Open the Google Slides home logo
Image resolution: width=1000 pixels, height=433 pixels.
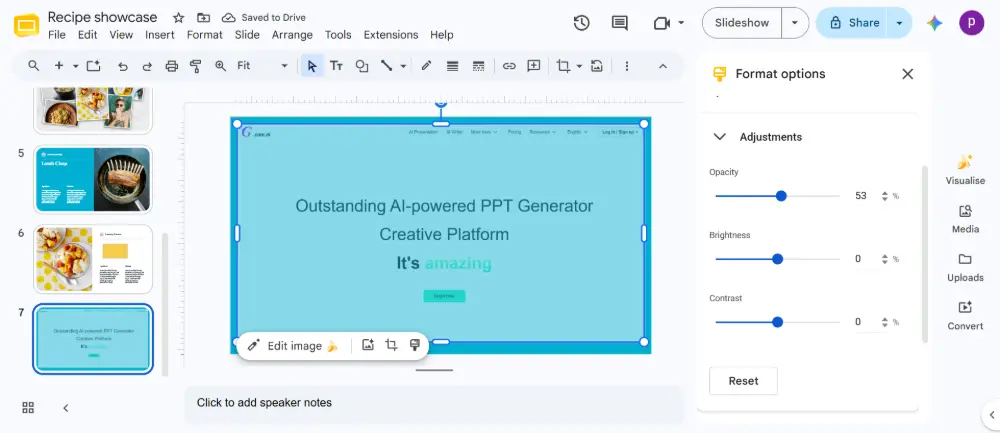point(27,26)
